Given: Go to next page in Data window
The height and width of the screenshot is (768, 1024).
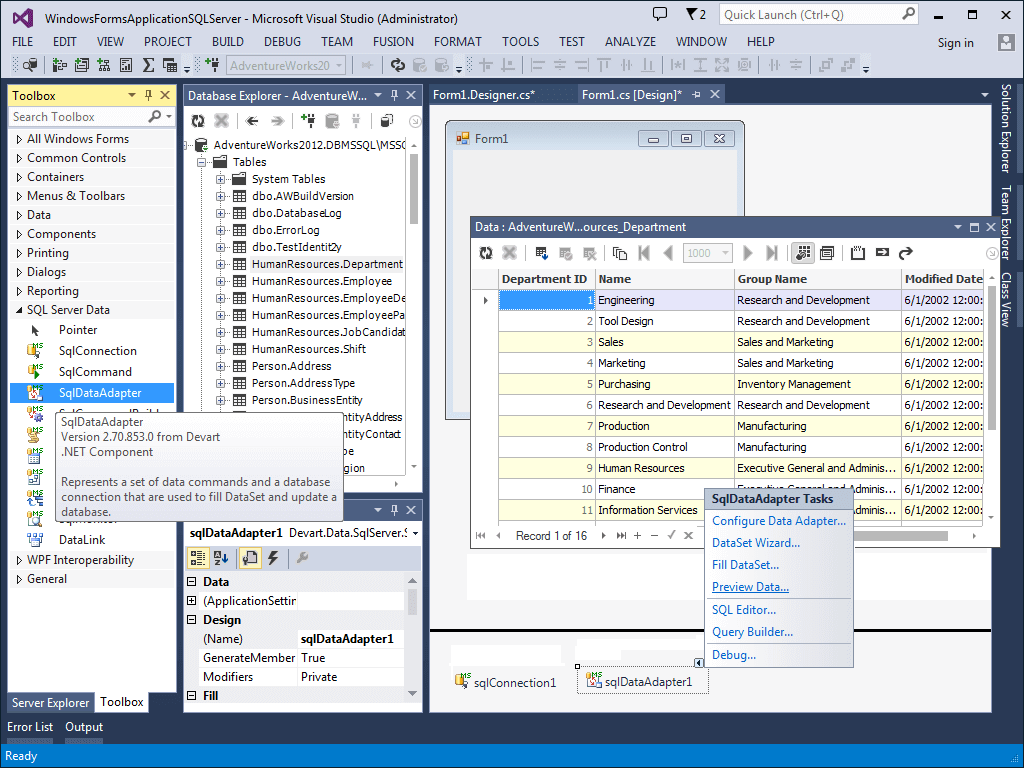Looking at the screenshot, I should coord(748,253).
